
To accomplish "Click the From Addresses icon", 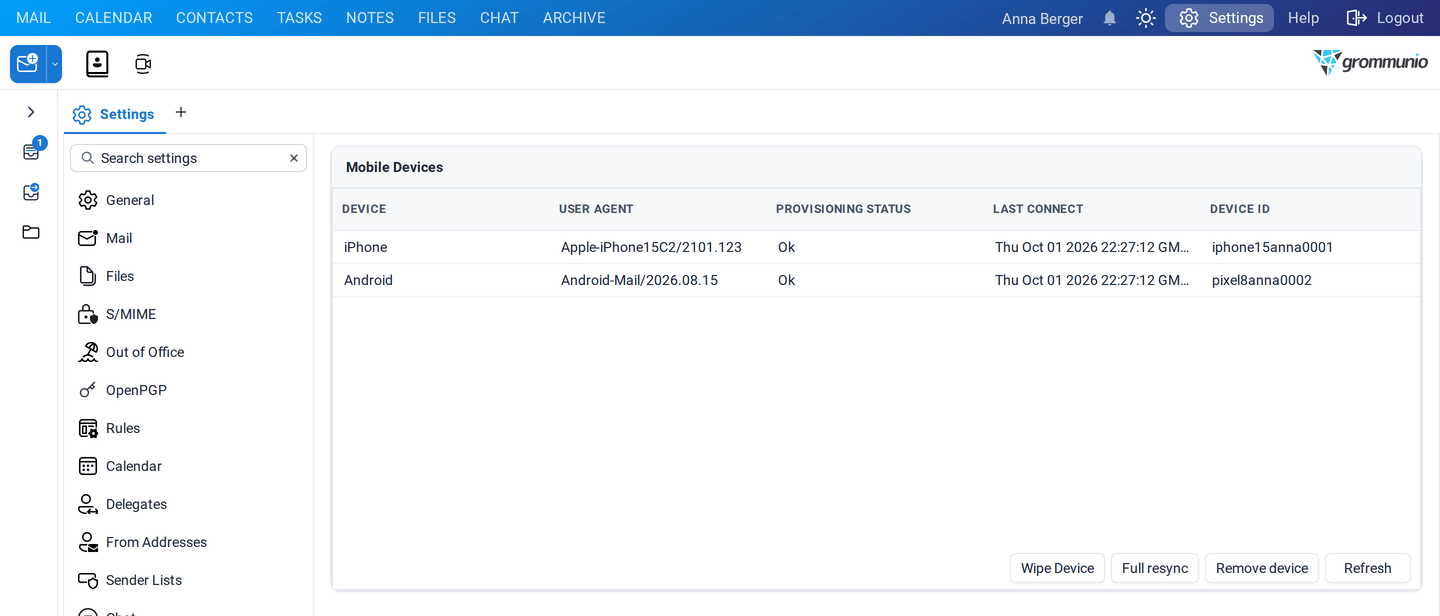I will pos(88,542).
